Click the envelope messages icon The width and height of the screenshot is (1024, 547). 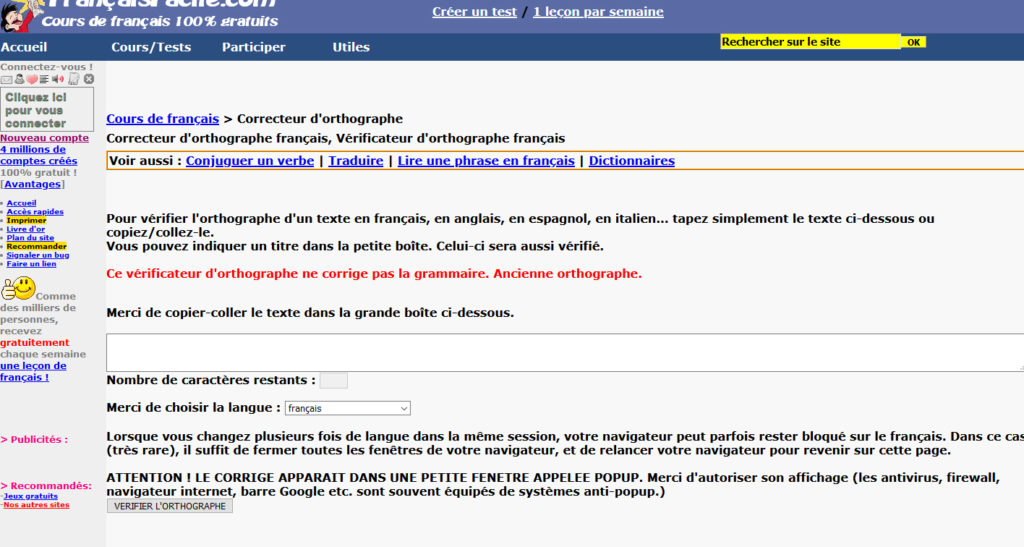pos(7,80)
